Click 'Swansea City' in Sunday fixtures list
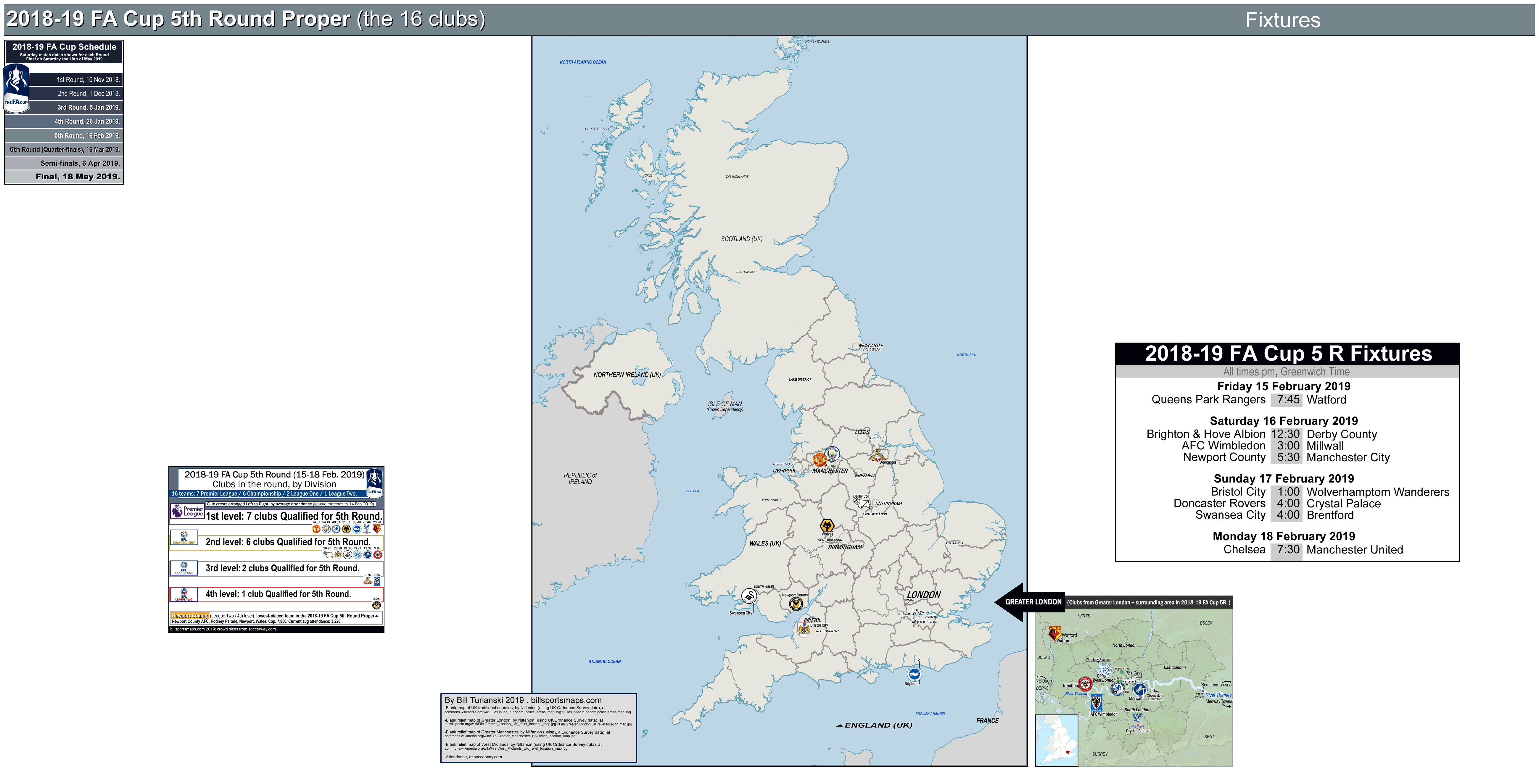This screenshot has height=784, width=1539. tap(1230, 515)
